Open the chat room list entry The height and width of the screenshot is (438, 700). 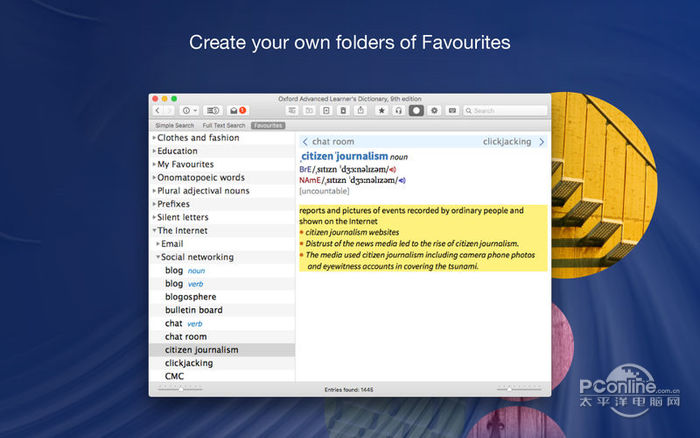pos(222,337)
